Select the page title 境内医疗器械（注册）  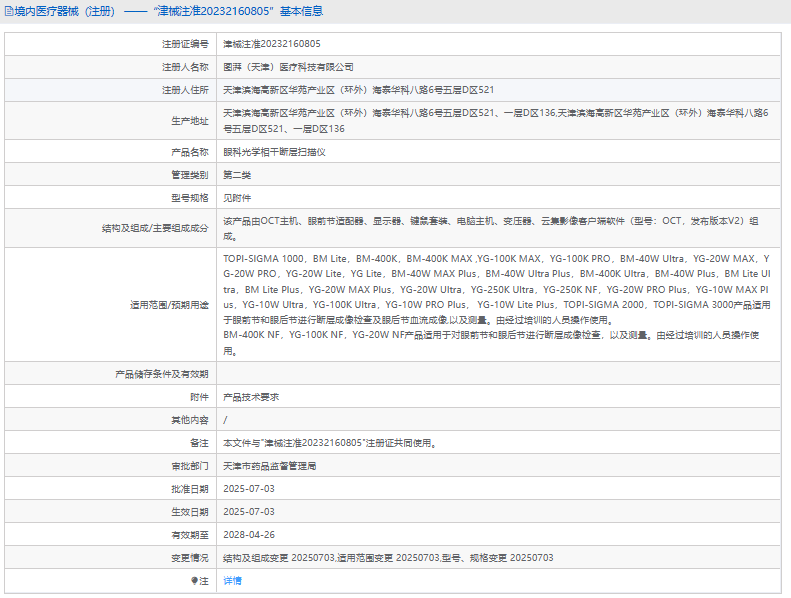coord(65,11)
